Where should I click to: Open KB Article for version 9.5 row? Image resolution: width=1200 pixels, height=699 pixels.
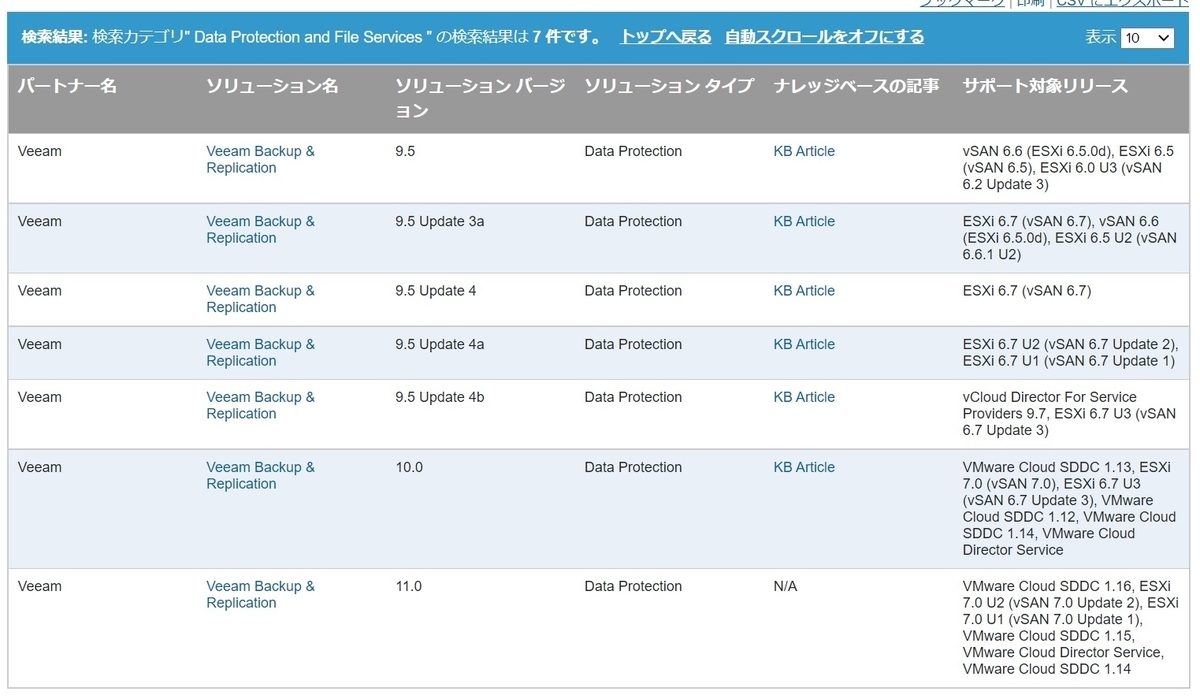[x=804, y=152]
